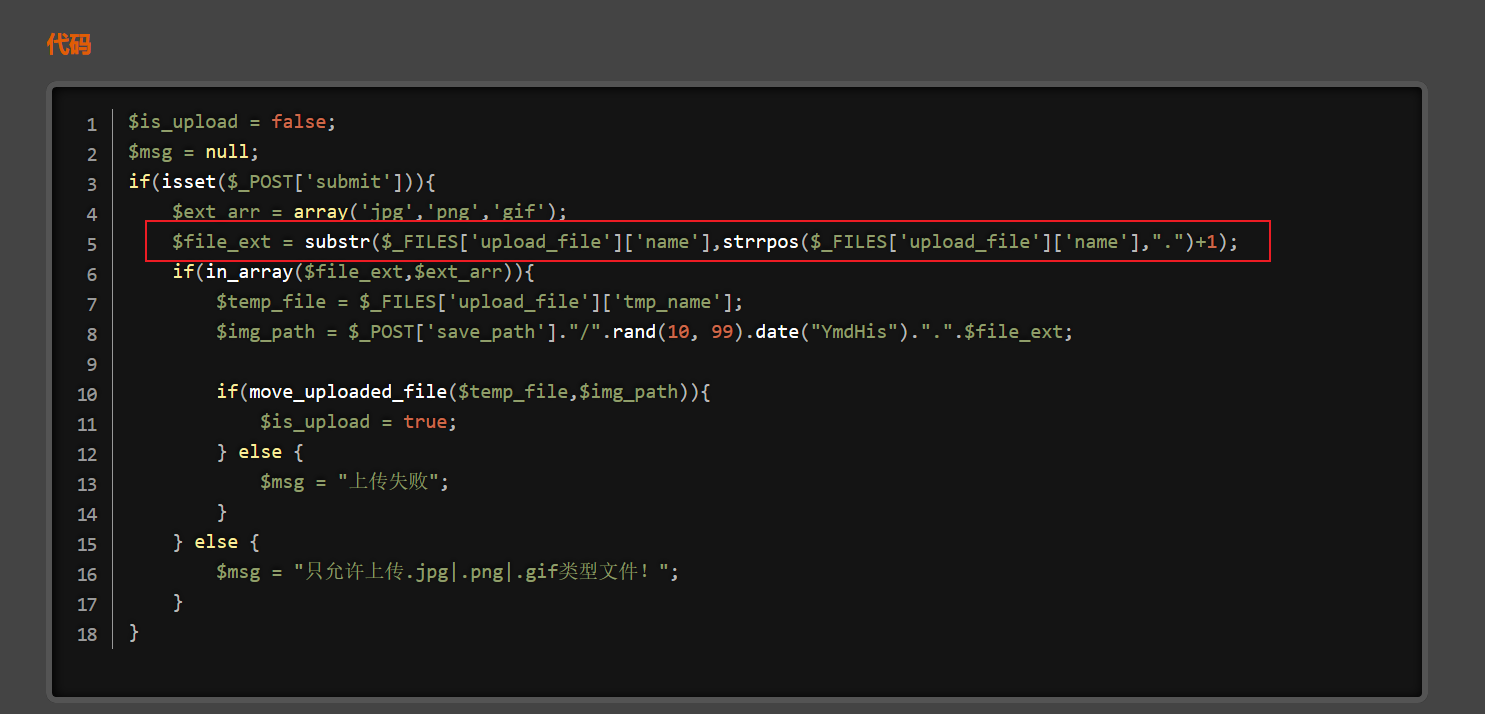Select line number 1 in gutter
This screenshot has width=1485, height=714.
[x=92, y=124]
